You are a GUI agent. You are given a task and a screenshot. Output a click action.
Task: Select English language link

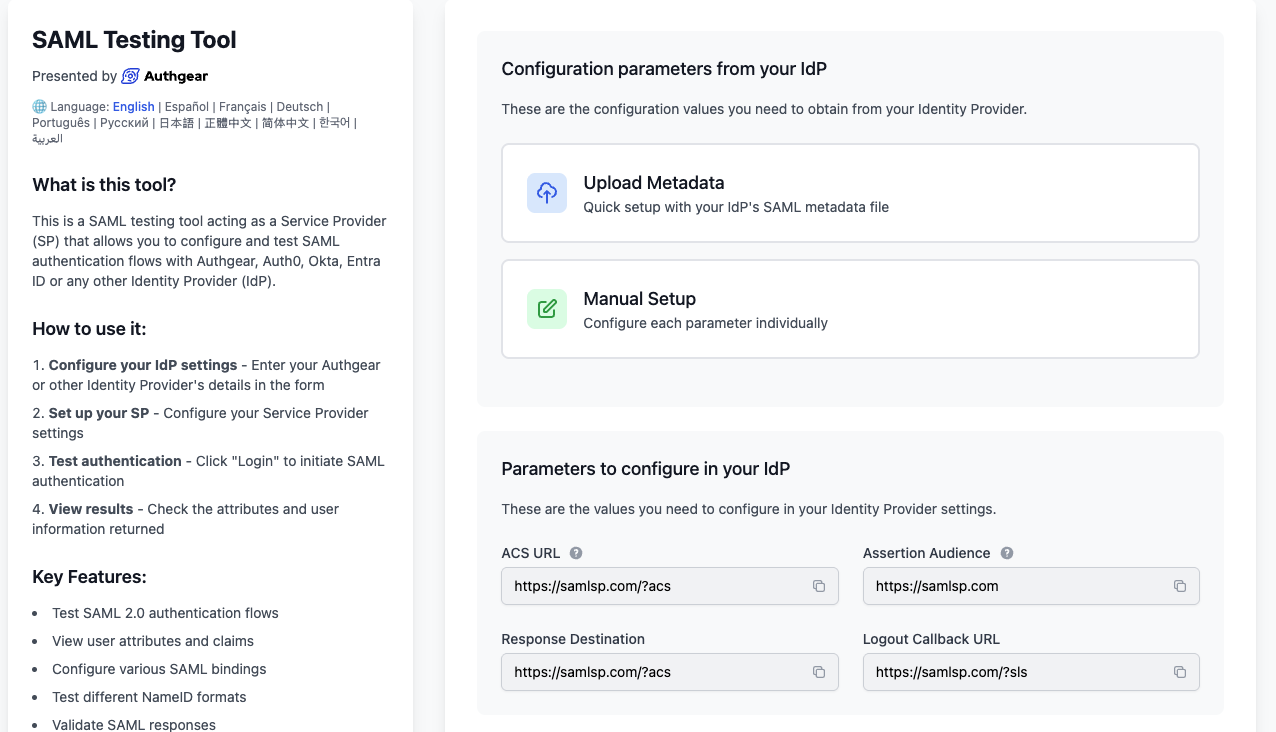pyautogui.click(x=133, y=107)
